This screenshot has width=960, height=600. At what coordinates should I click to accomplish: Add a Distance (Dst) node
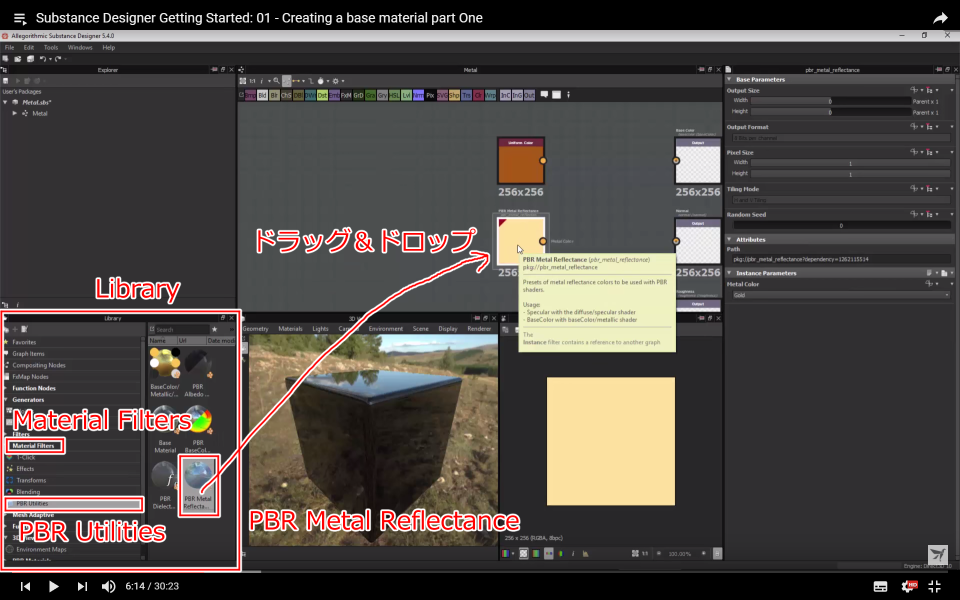pos(322,96)
